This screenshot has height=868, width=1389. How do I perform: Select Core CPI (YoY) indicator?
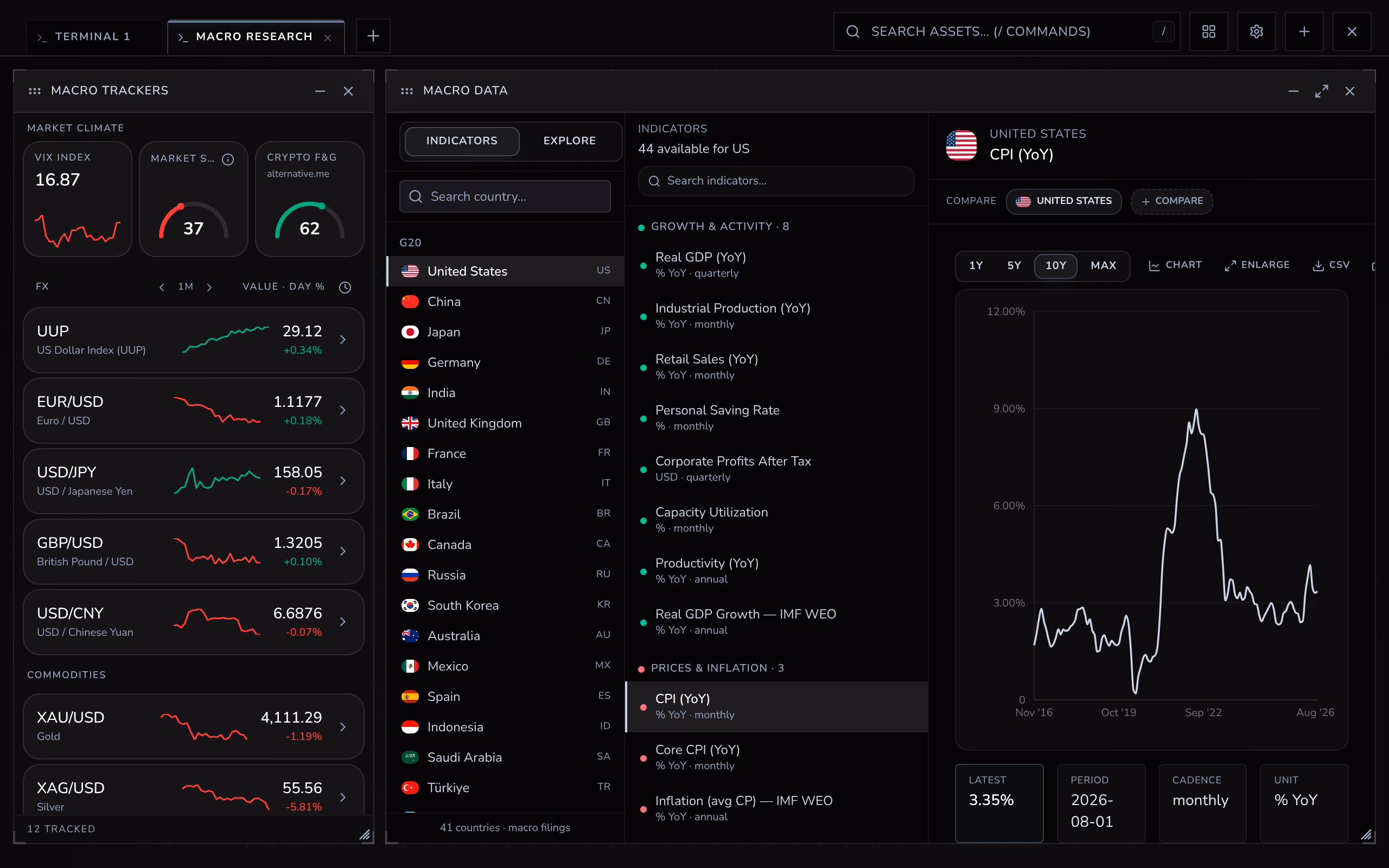tap(776, 757)
